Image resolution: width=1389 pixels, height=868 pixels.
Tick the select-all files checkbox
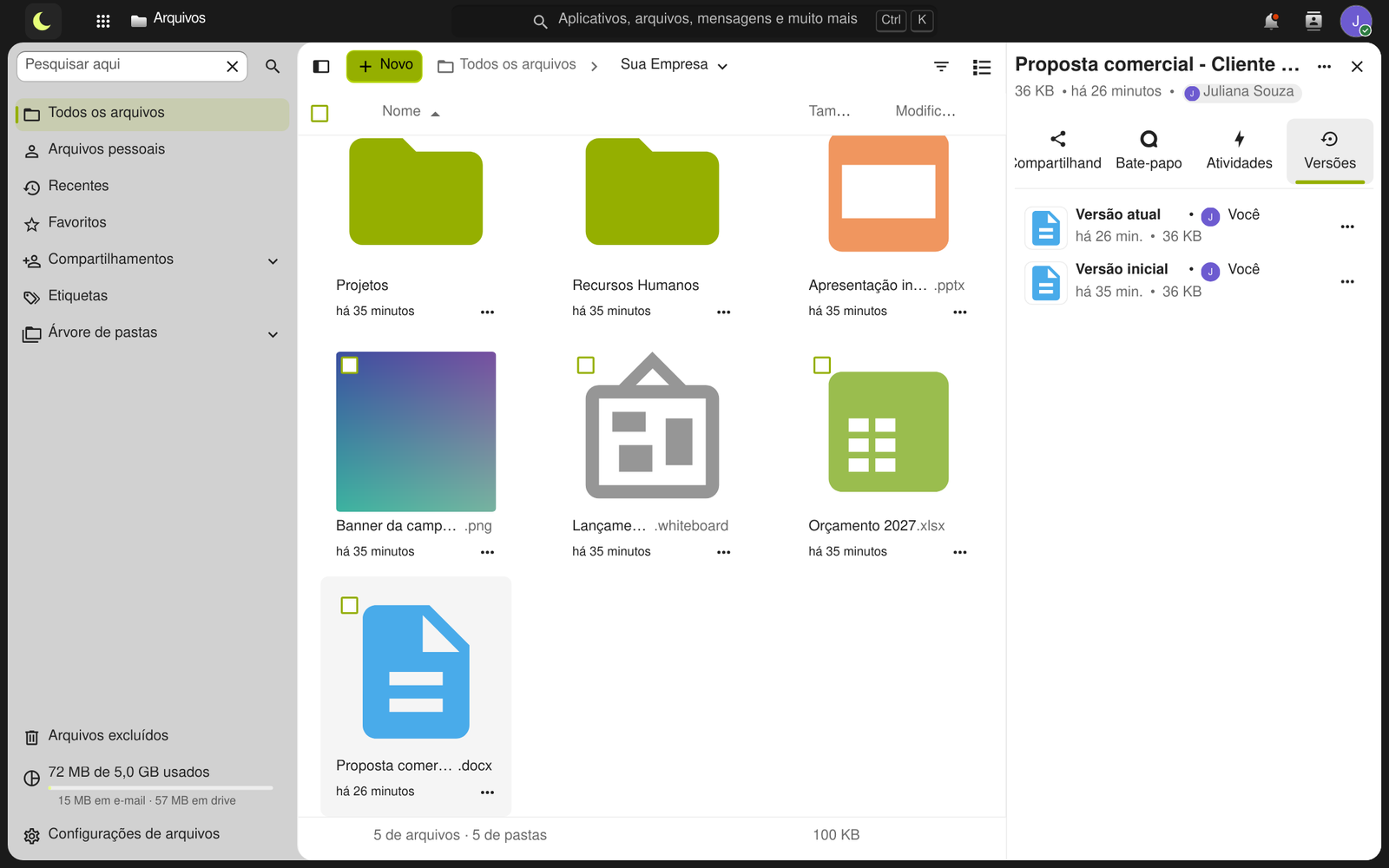319,114
